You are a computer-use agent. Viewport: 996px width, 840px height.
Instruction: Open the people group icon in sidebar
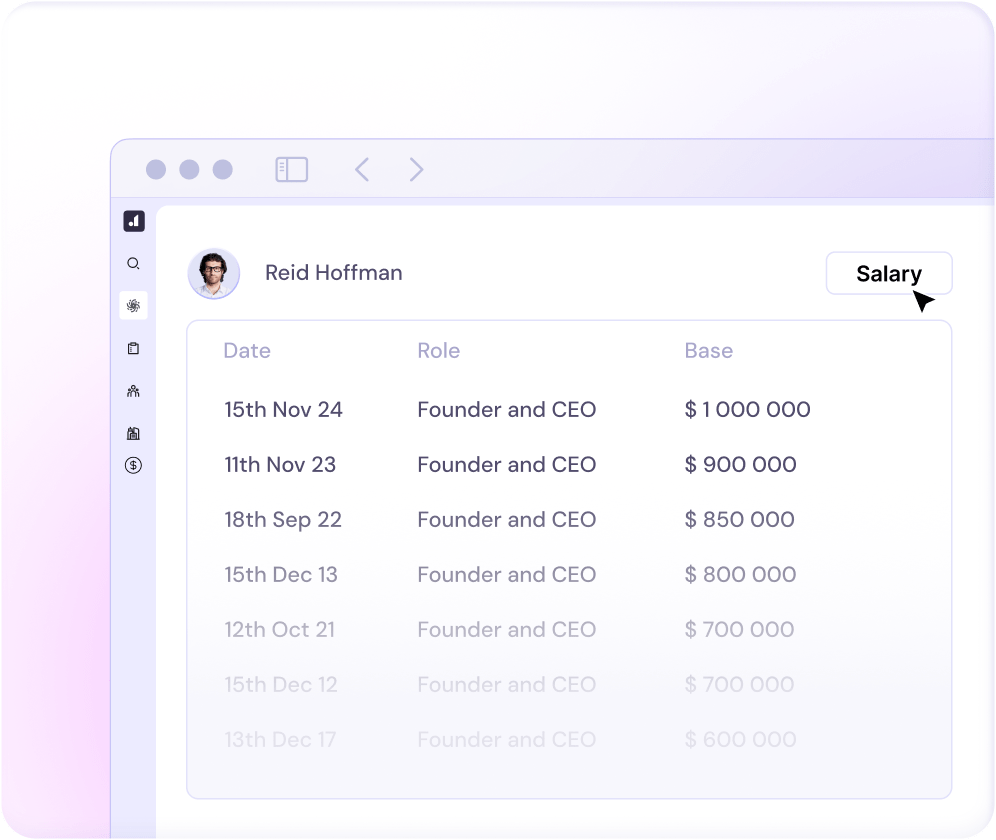pyautogui.click(x=133, y=391)
